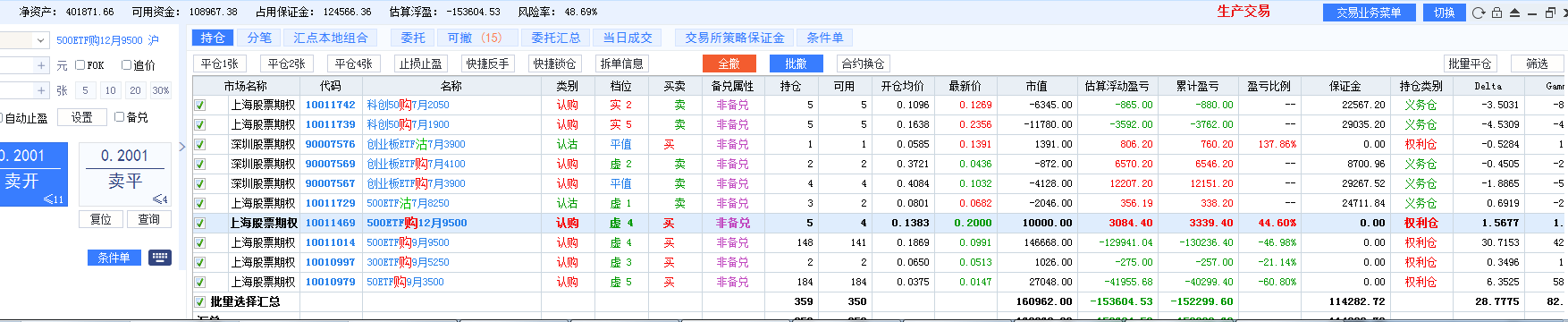The image size is (1568, 322).
Task: Collapse the left order panel arrow
Action: (x=182, y=147)
